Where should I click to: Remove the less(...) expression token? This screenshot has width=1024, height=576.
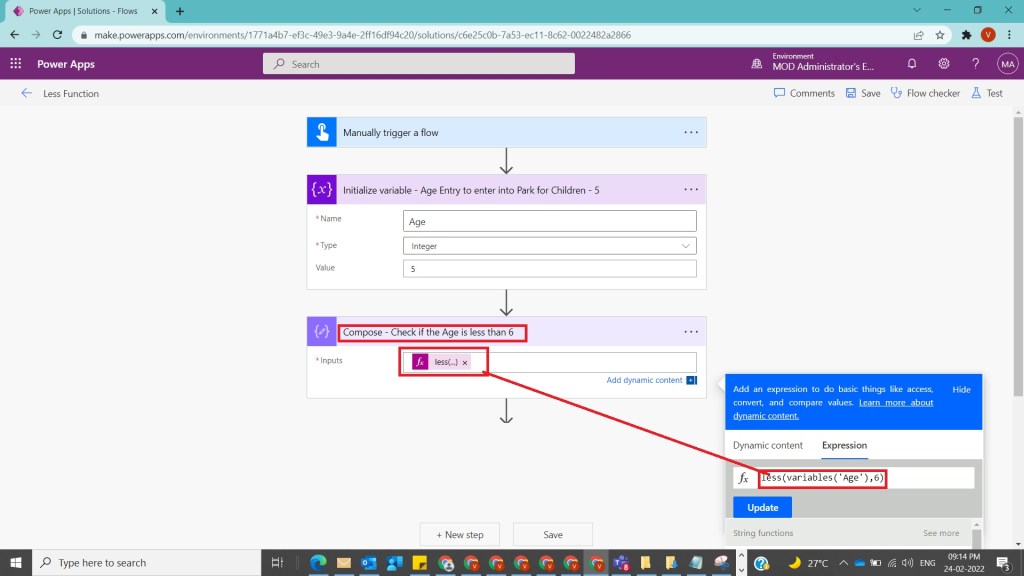[x=465, y=362]
